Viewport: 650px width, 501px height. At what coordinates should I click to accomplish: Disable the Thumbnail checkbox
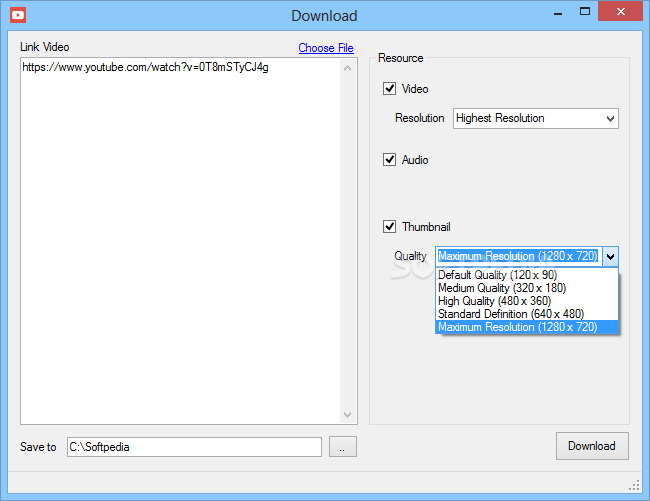[389, 227]
